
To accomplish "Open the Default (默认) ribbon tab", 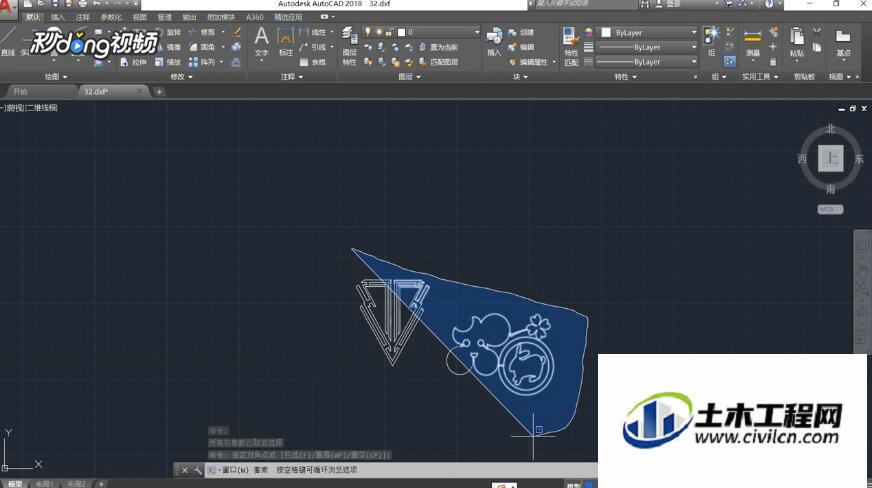I will (33, 17).
